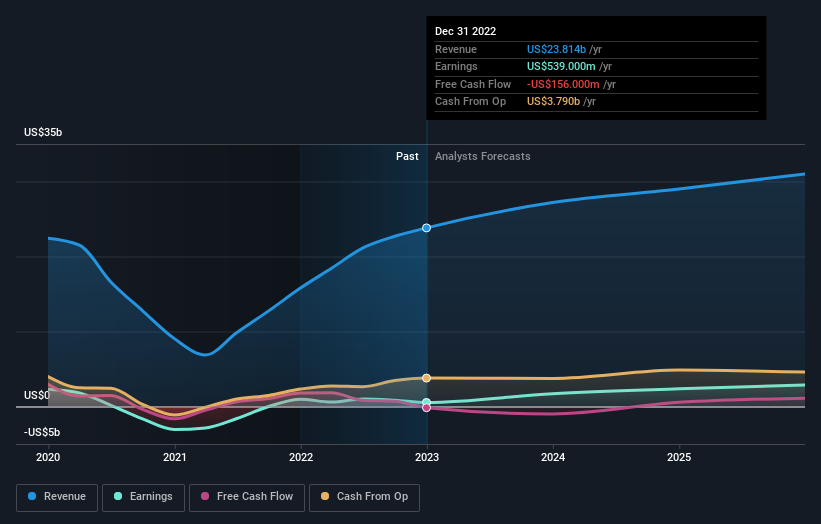Toggle the Free Cash Flow legend button

(247, 497)
